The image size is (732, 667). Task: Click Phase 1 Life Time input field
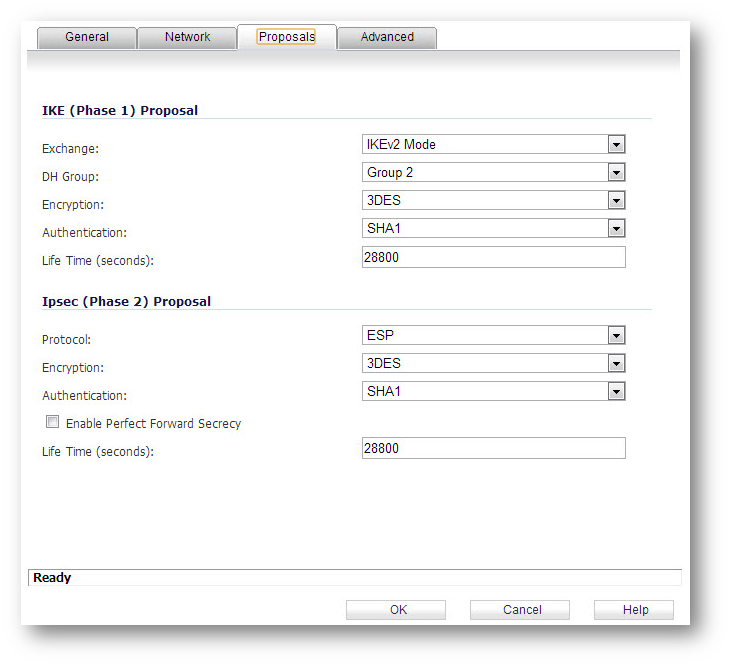pos(493,257)
